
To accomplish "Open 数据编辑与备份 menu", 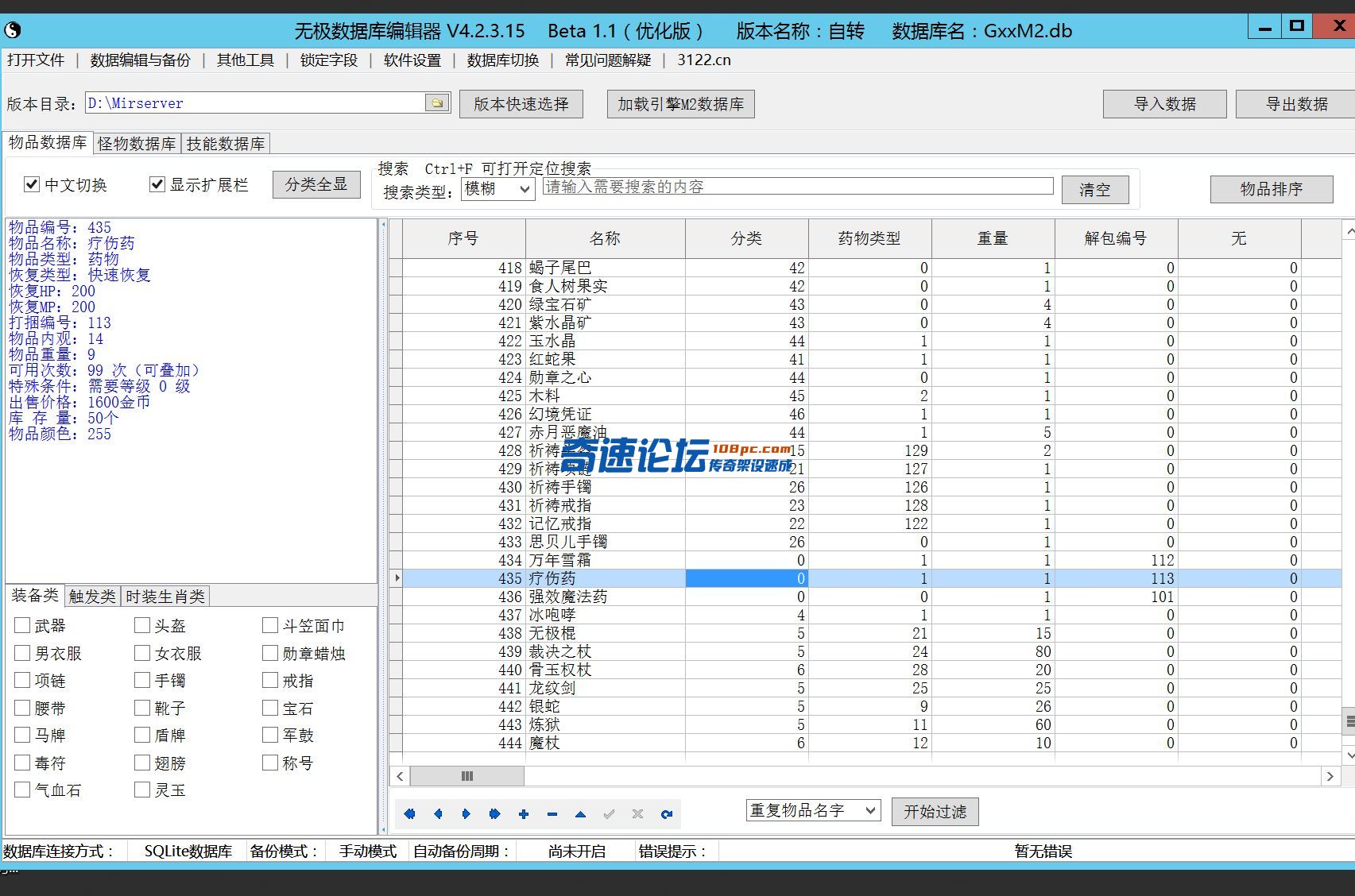I will [x=141, y=60].
